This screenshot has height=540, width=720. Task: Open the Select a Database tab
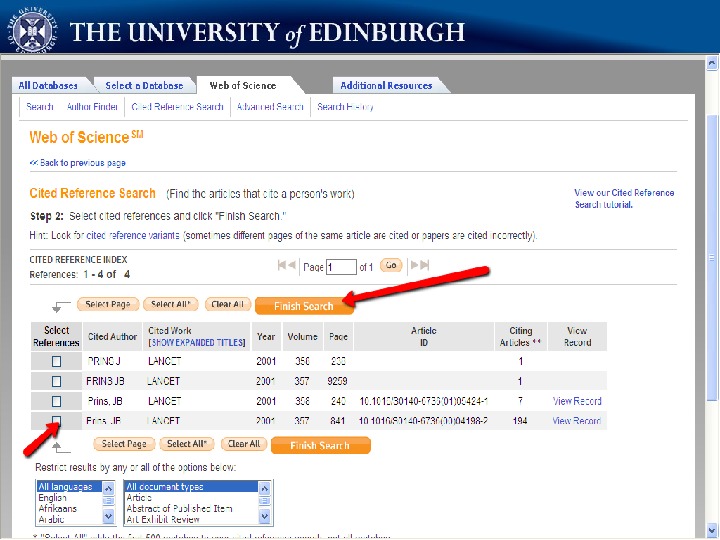click(x=144, y=85)
